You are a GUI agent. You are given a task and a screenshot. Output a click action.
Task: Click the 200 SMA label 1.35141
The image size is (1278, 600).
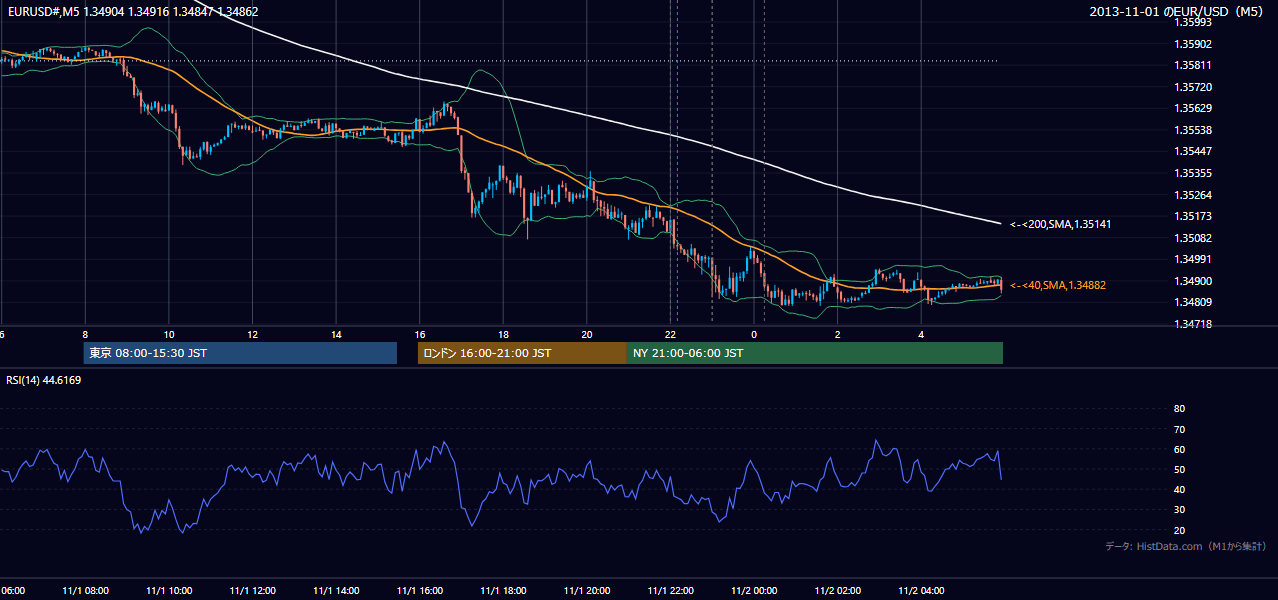point(1061,225)
